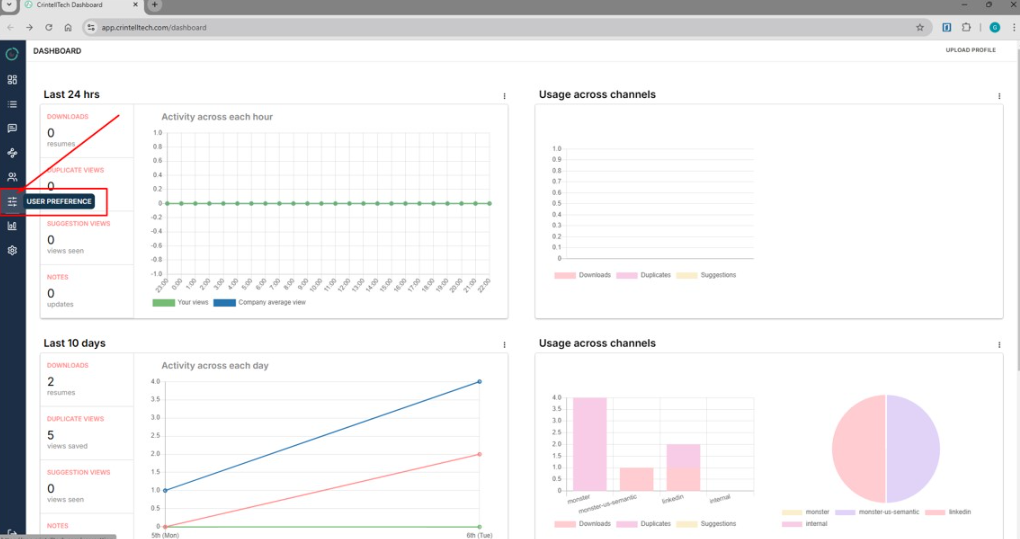Click the Last 10 days heading
The height and width of the screenshot is (539, 1020).
[74, 343]
